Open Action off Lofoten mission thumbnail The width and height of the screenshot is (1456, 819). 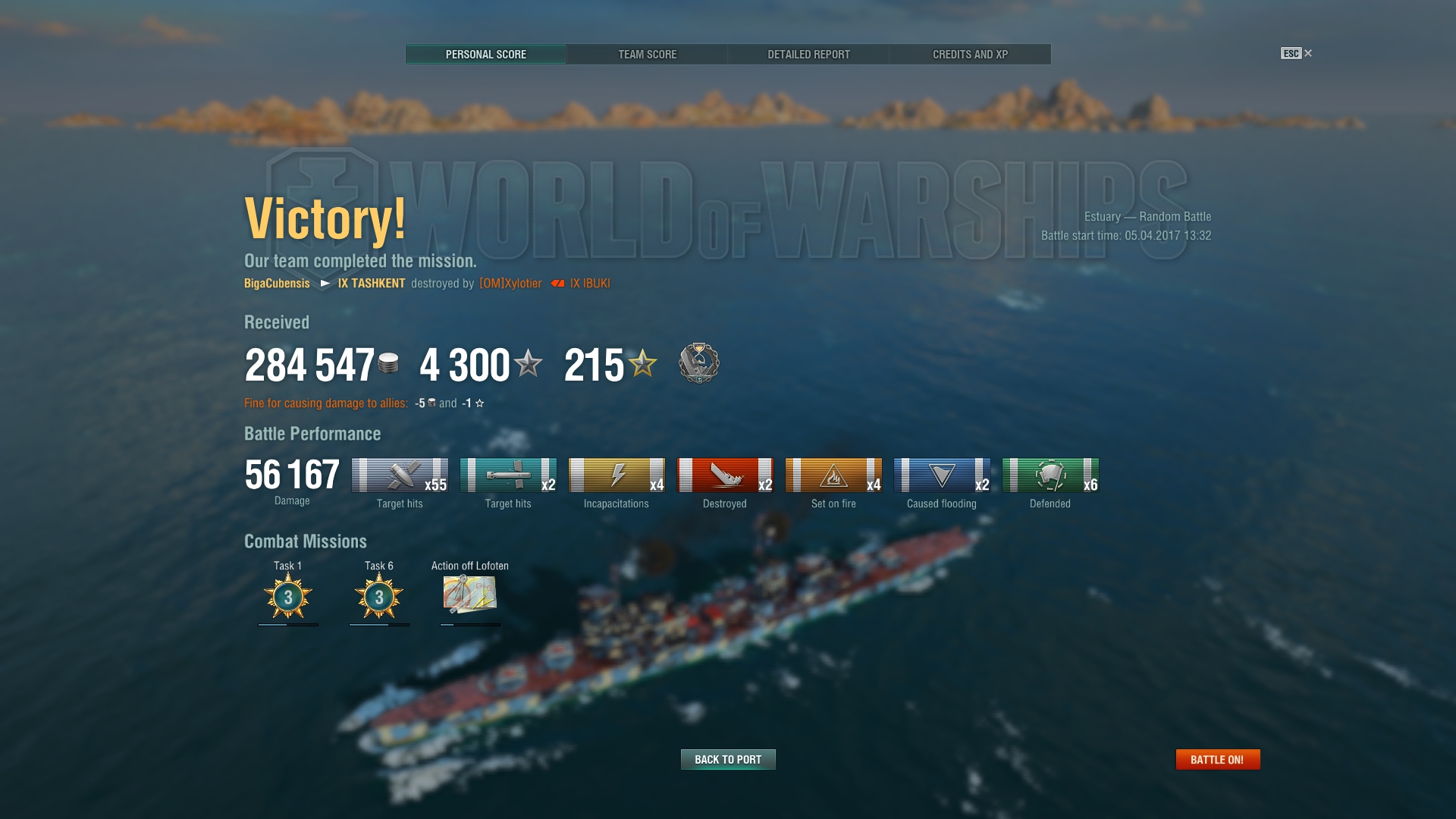[x=470, y=595]
